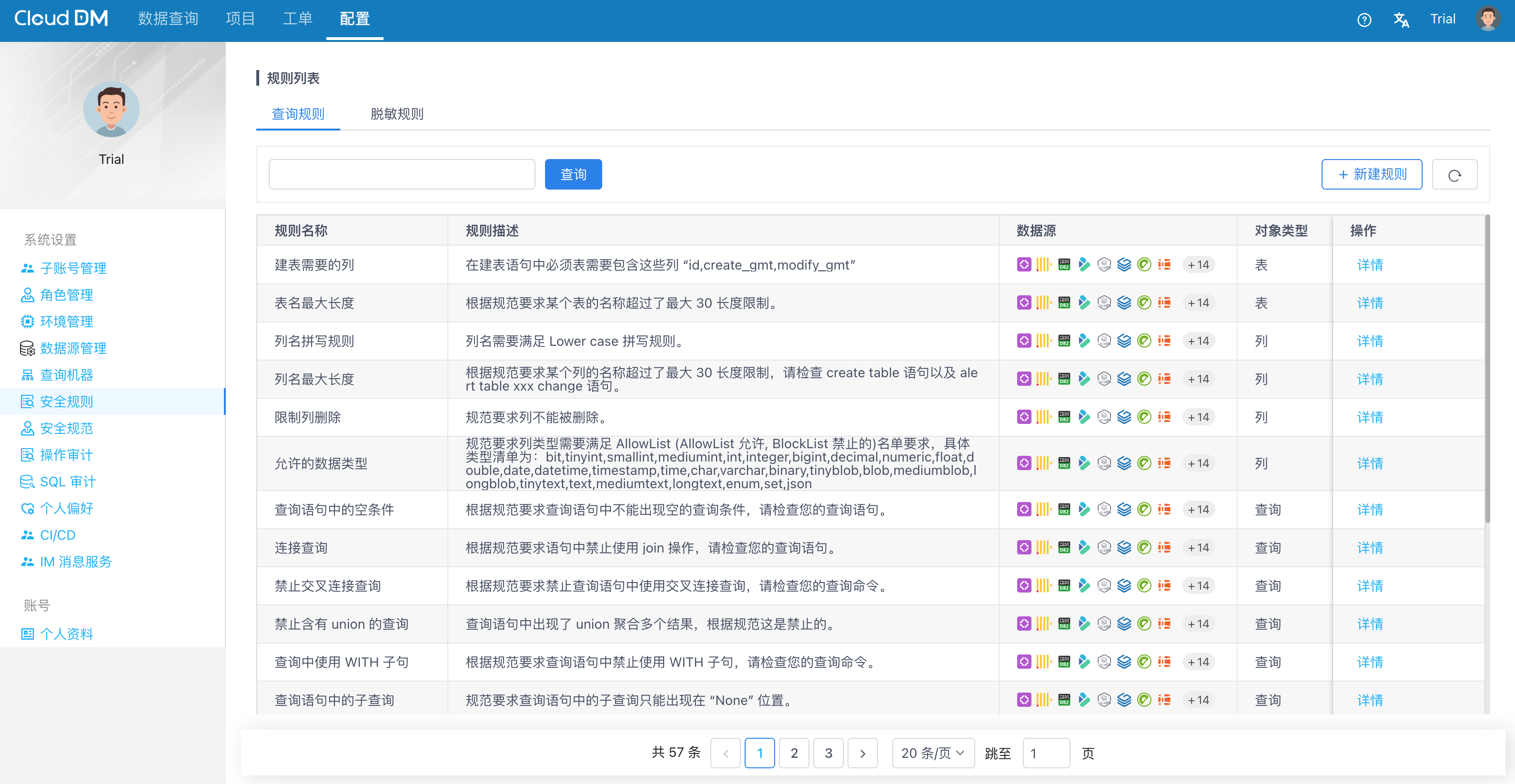Open the help question mark icon

pyautogui.click(x=1364, y=20)
